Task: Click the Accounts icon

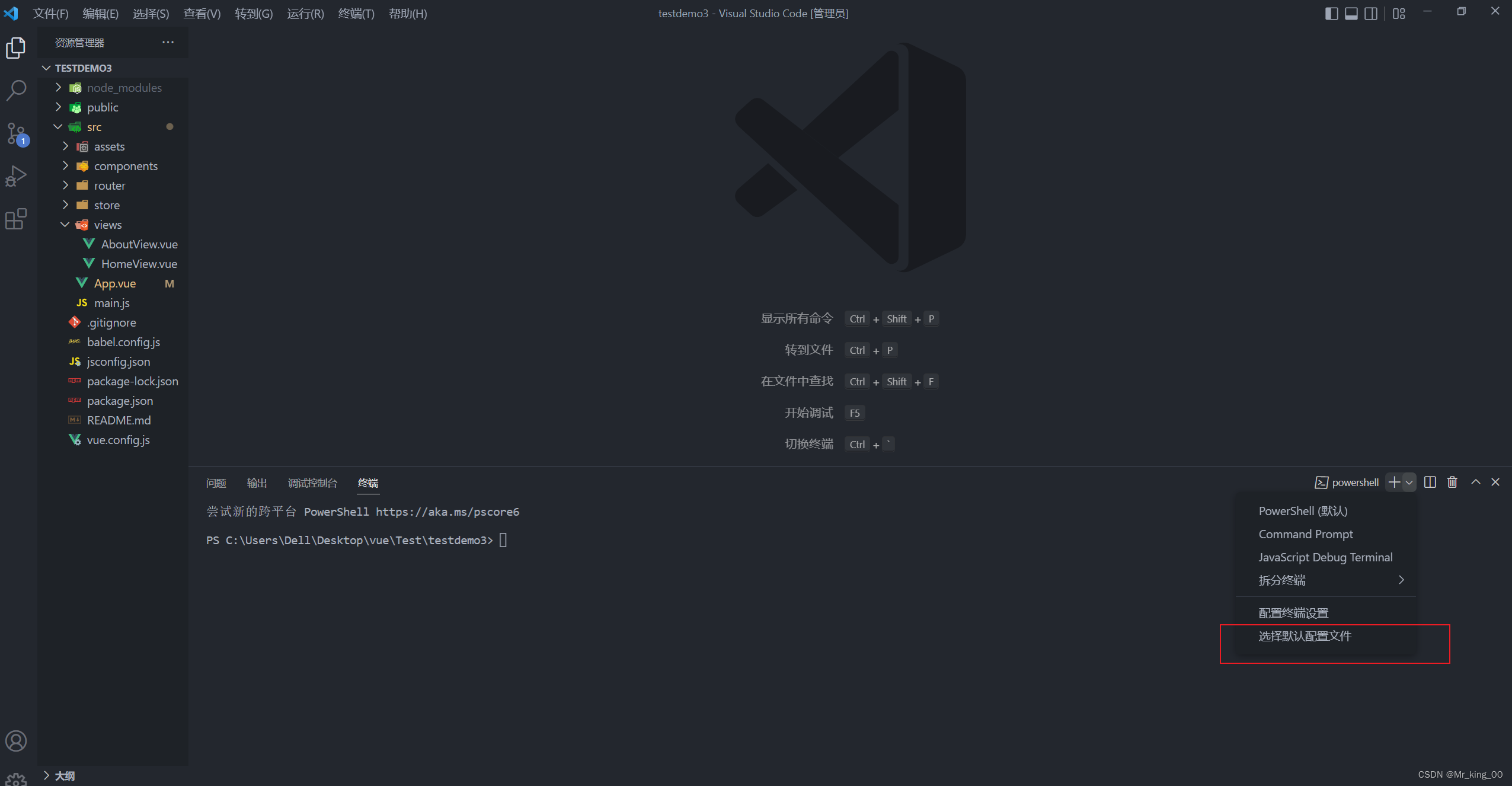Action: pos(16,741)
